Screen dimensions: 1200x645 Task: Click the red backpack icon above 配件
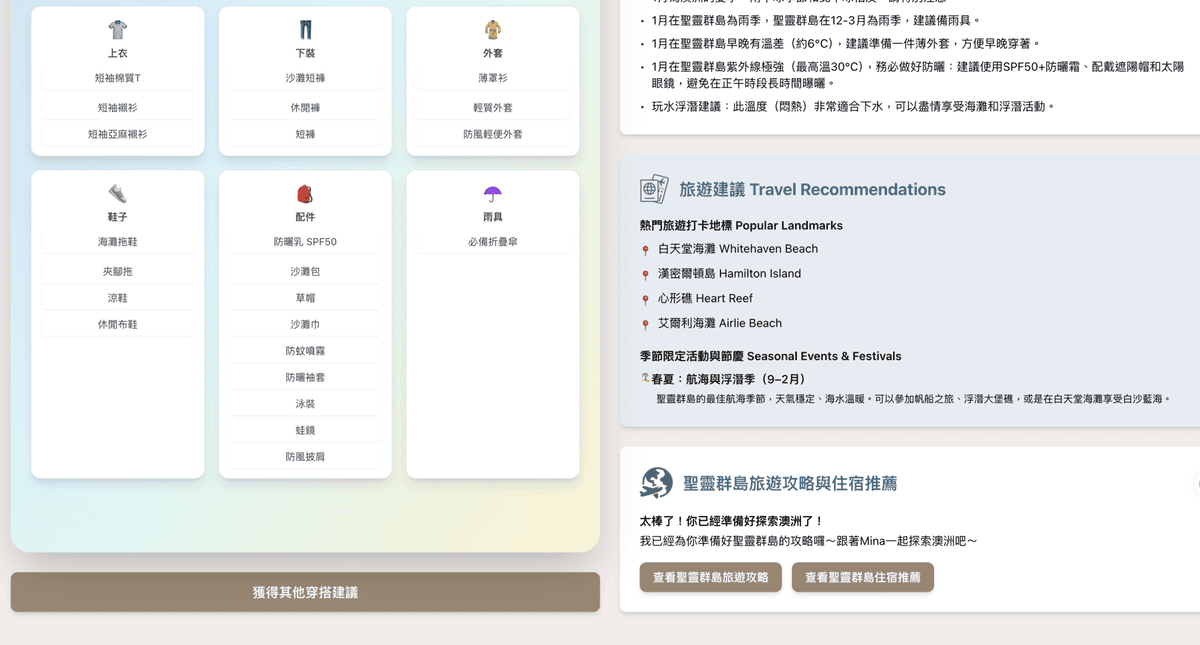305,194
